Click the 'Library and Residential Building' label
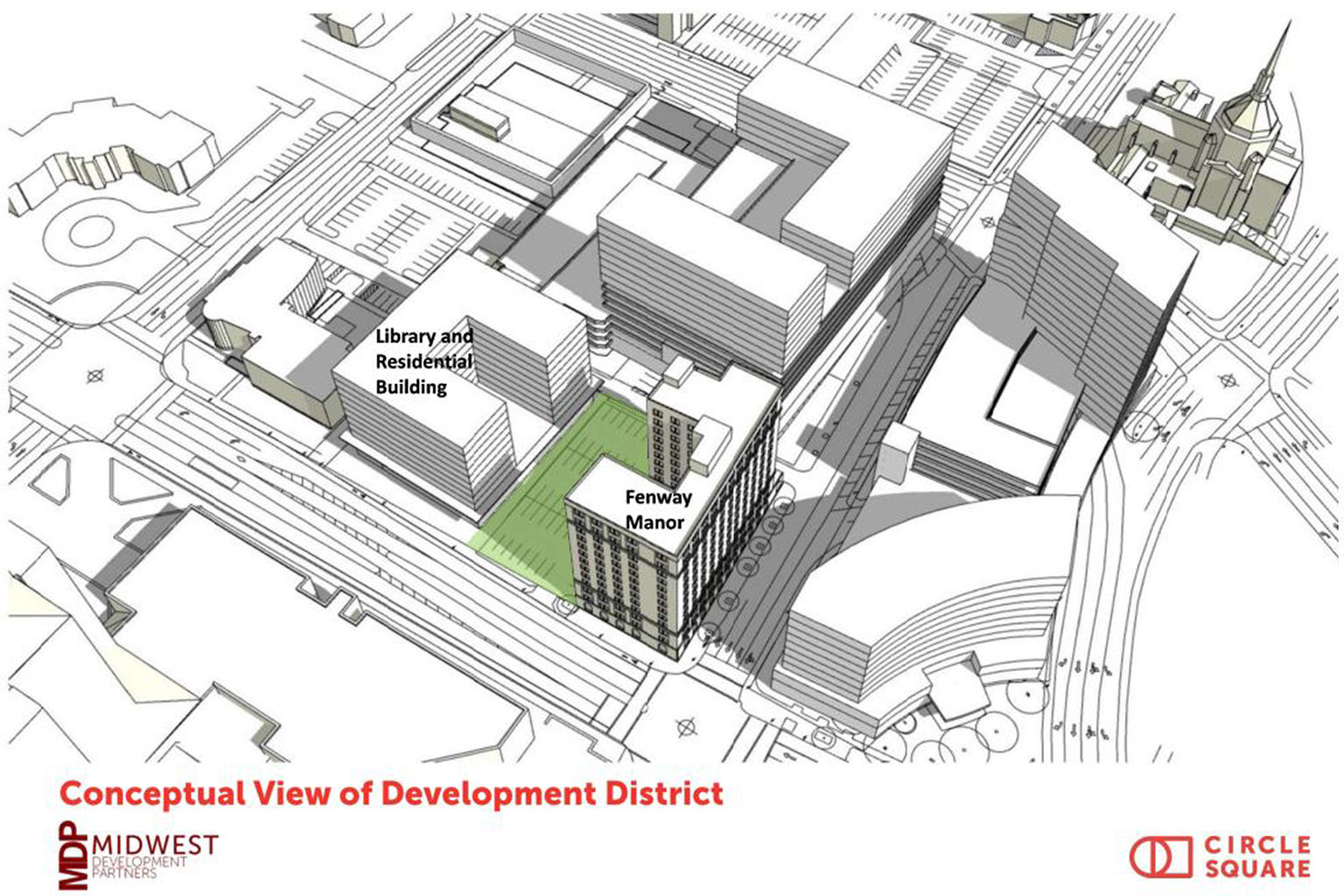The height and width of the screenshot is (896, 1344). (x=424, y=361)
